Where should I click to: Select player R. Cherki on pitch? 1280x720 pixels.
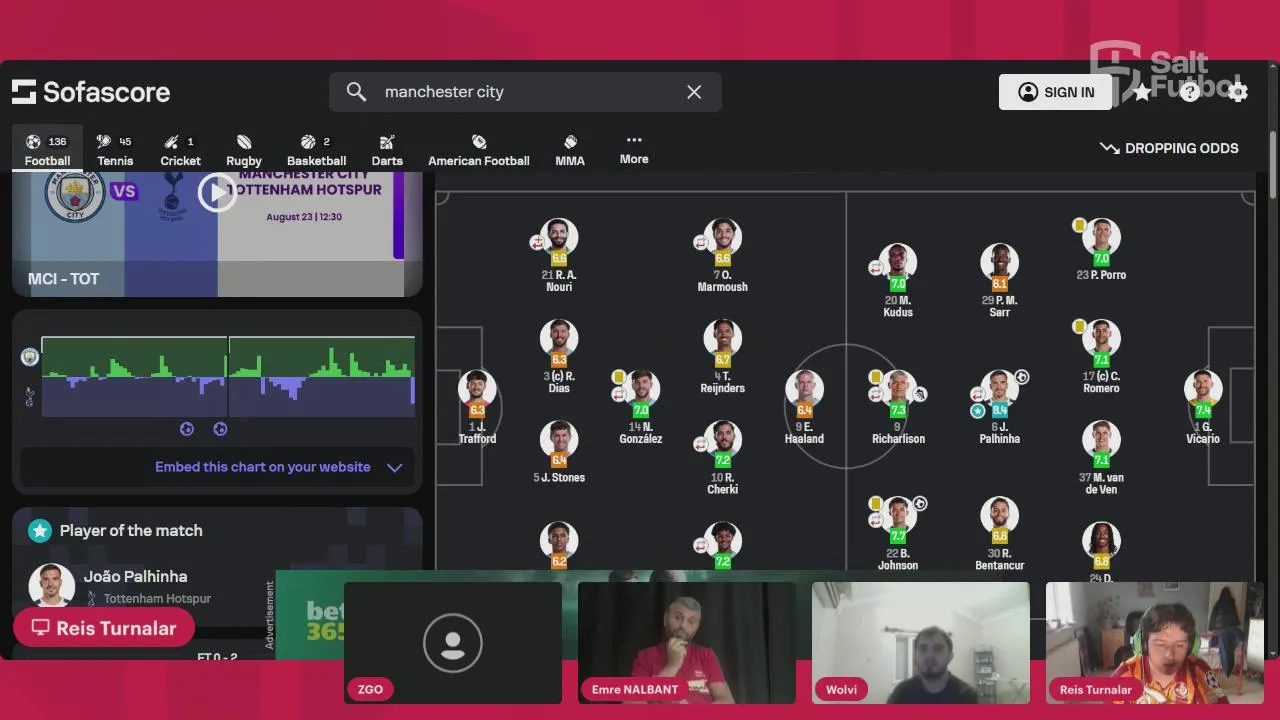coord(722,459)
